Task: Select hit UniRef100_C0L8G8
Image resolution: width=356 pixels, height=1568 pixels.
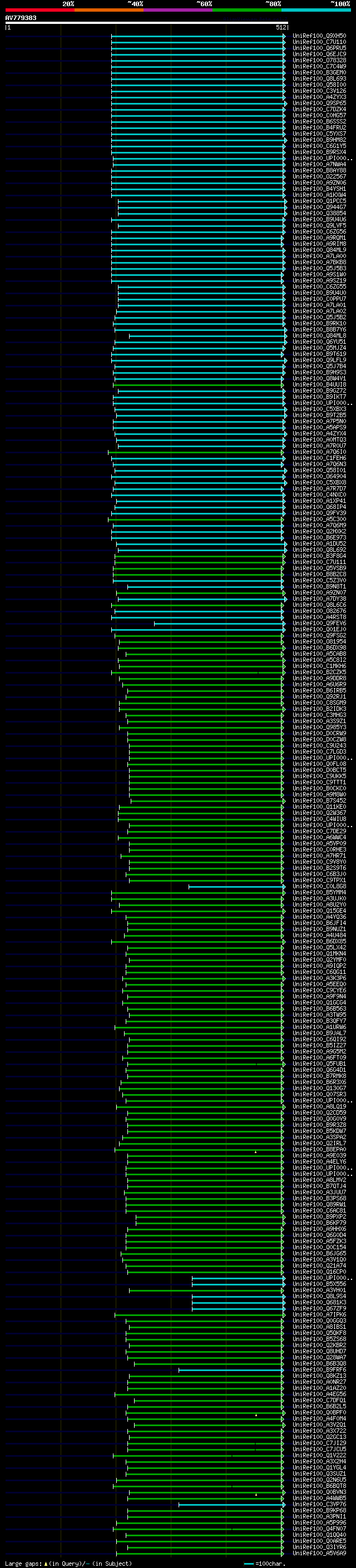Action: [319, 886]
